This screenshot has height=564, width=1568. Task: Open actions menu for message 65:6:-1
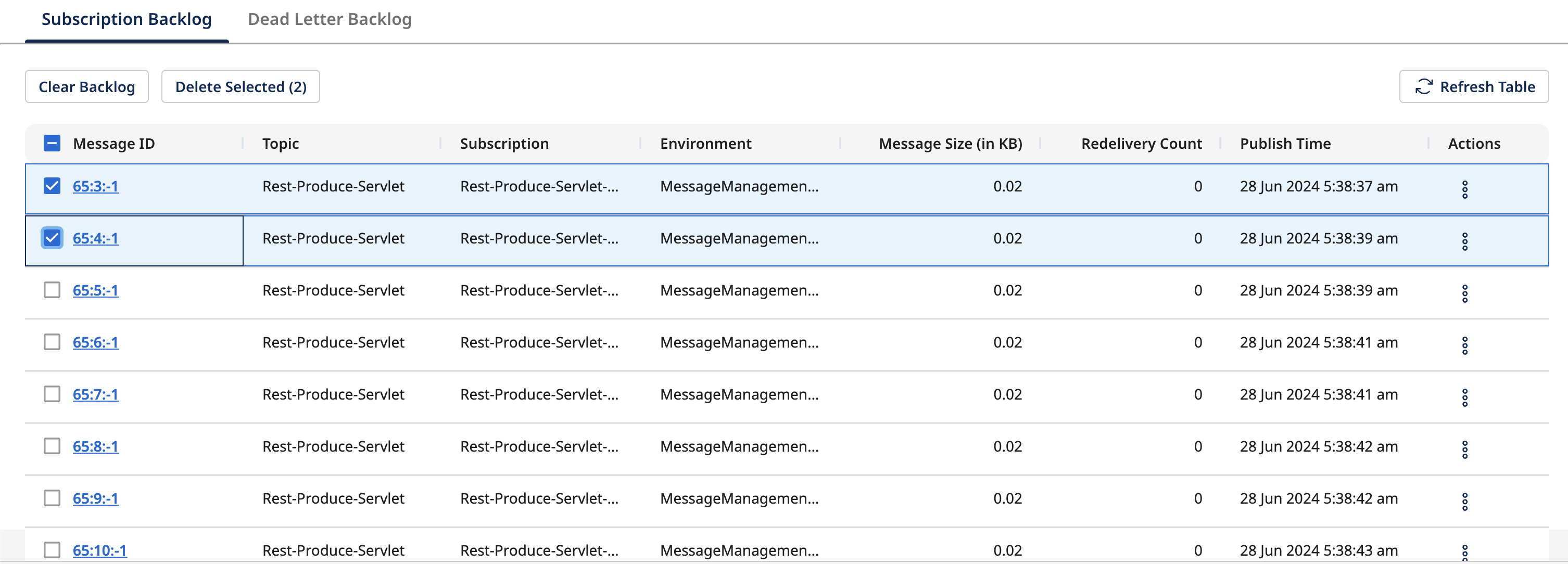pyautogui.click(x=1464, y=345)
